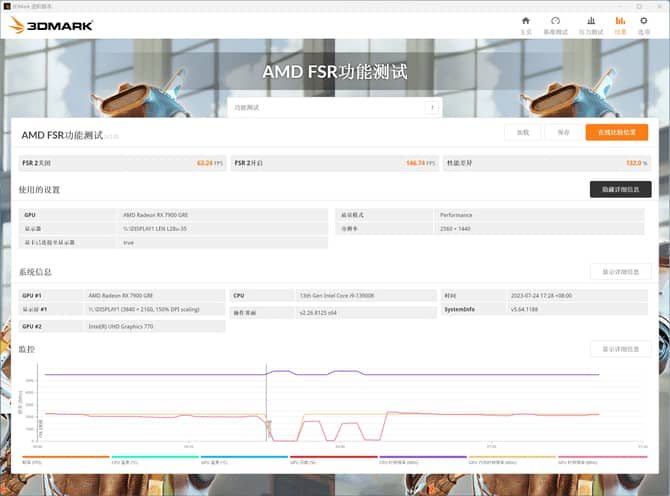Click the 系统信息 section heading

tap(35, 272)
